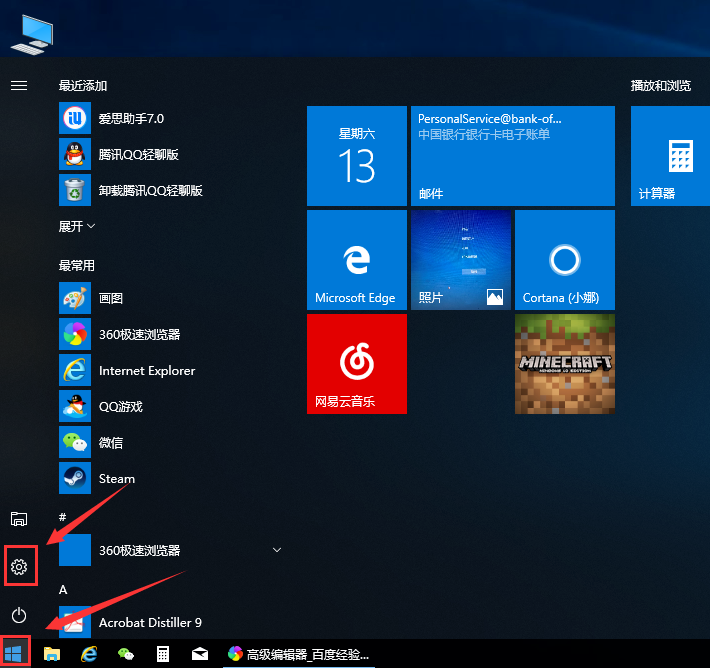
Task: Open 微信 from most used list
Action: [x=110, y=443]
